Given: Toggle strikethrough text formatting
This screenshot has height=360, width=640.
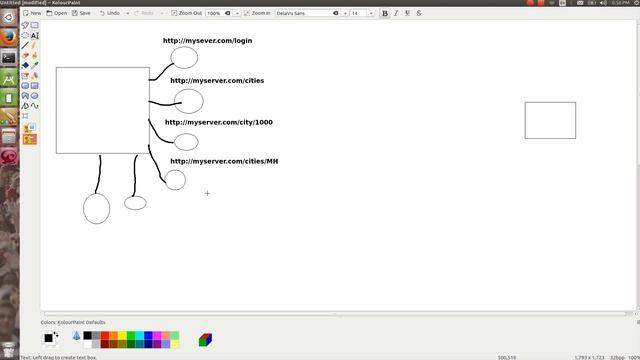Looking at the screenshot, I should click(x=419, y=13).
